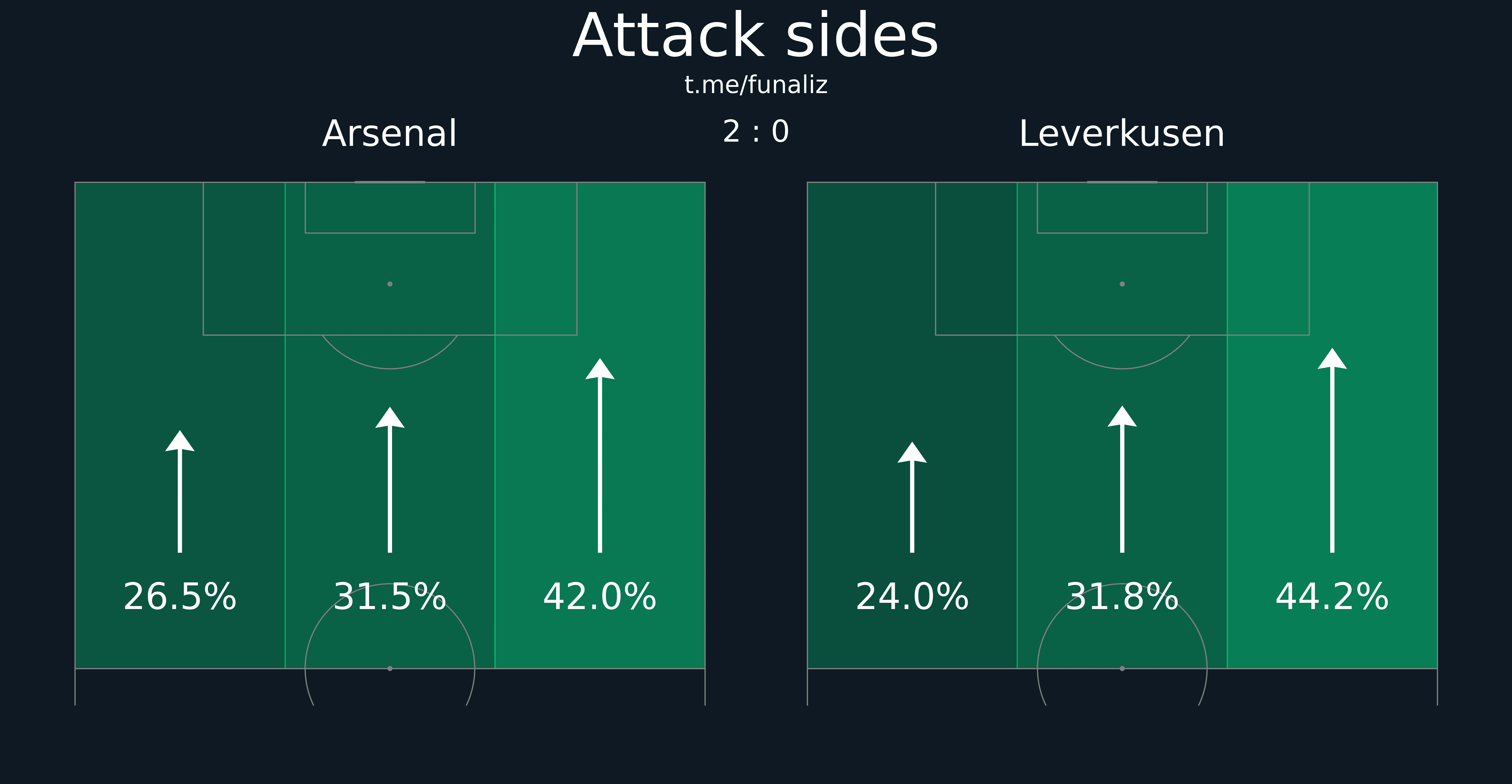Click Arsenal's right flank arrow
Viewport: 1512px width, 784px height.
click(600, 455)
